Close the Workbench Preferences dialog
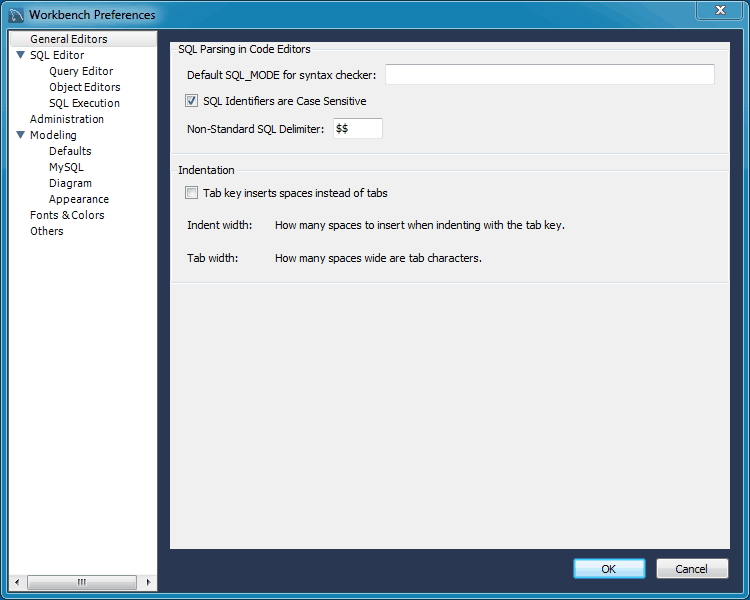 coord(720,10)
